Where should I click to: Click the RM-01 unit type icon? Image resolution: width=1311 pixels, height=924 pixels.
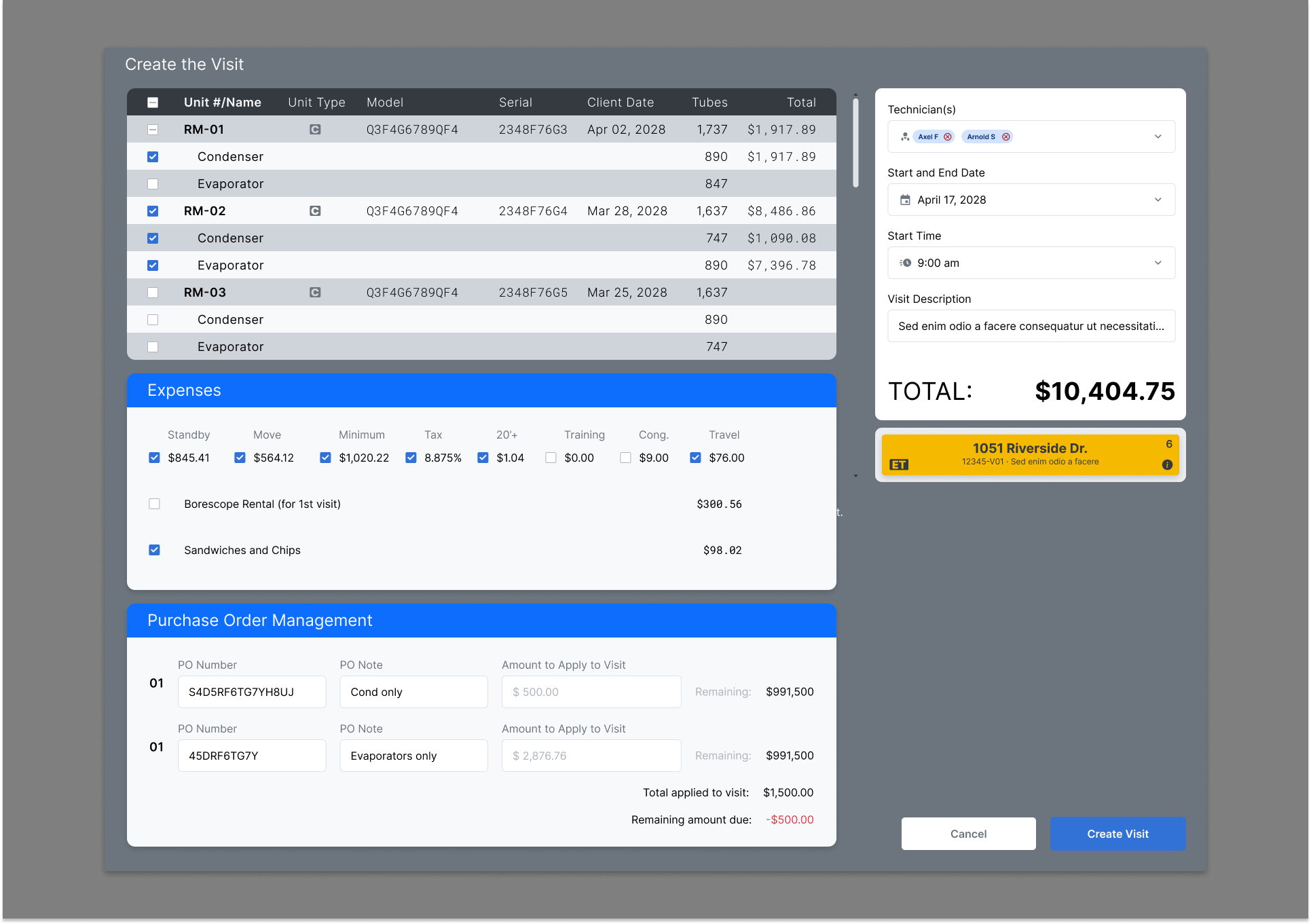[x=315, y=129]
